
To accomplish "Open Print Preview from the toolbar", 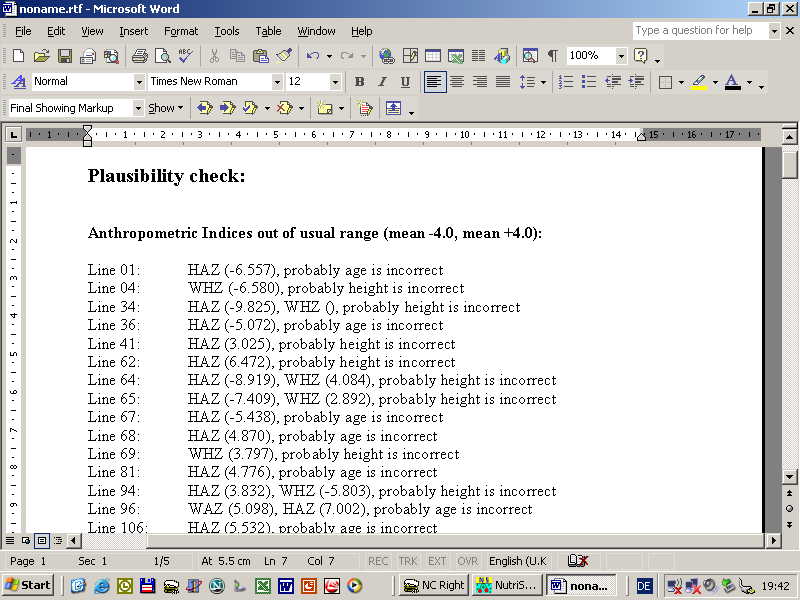I will point(162,56).
